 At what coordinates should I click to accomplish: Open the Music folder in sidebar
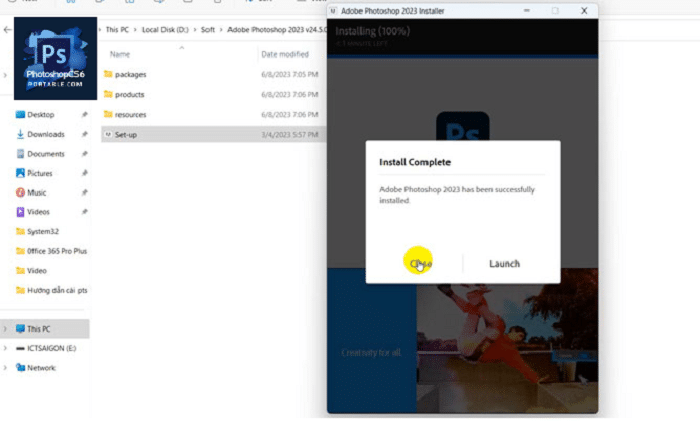point(36,192)
